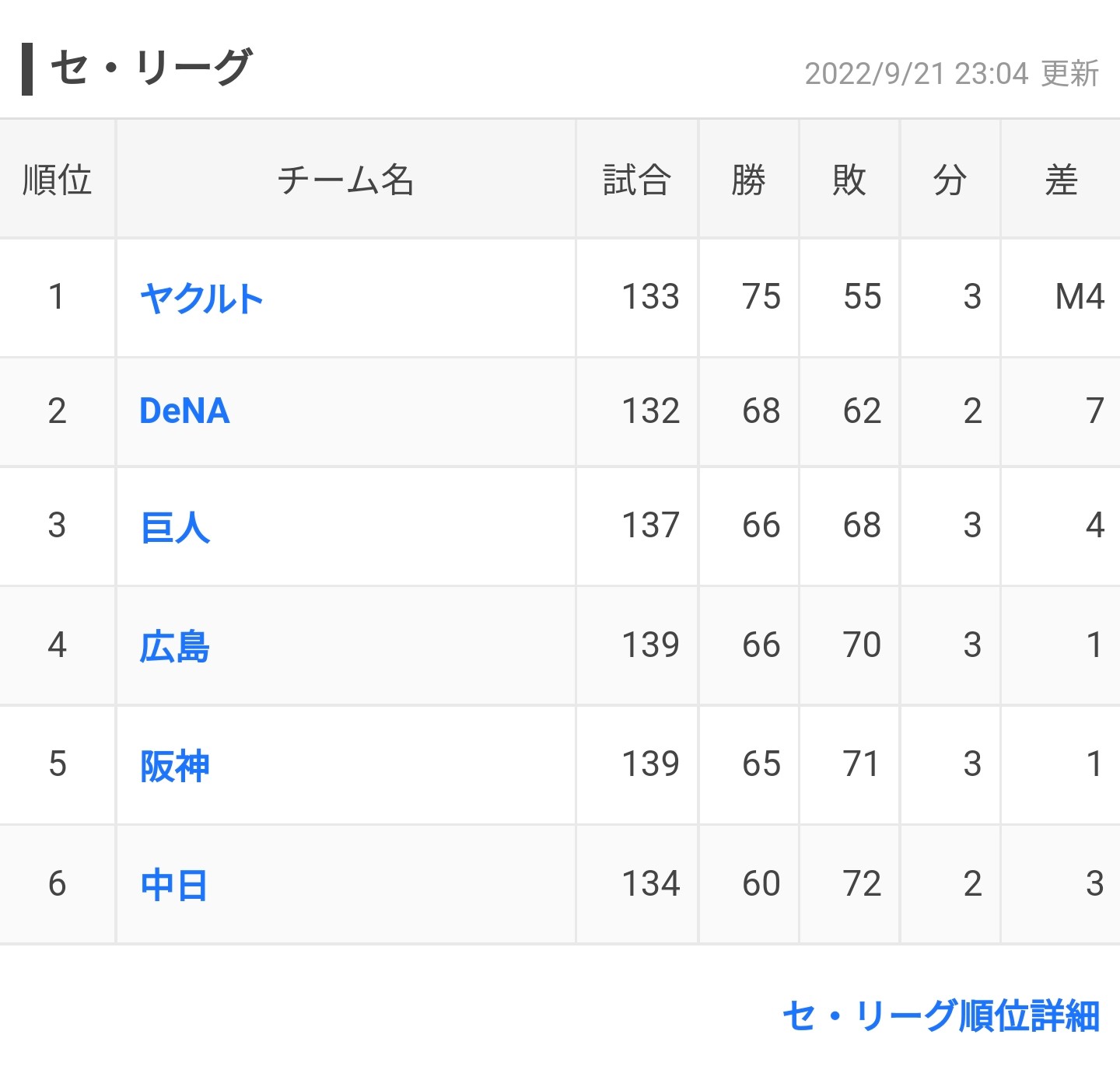Click the 分 column header
This screenshot has width=1120, height=1073.
(950, 180)
